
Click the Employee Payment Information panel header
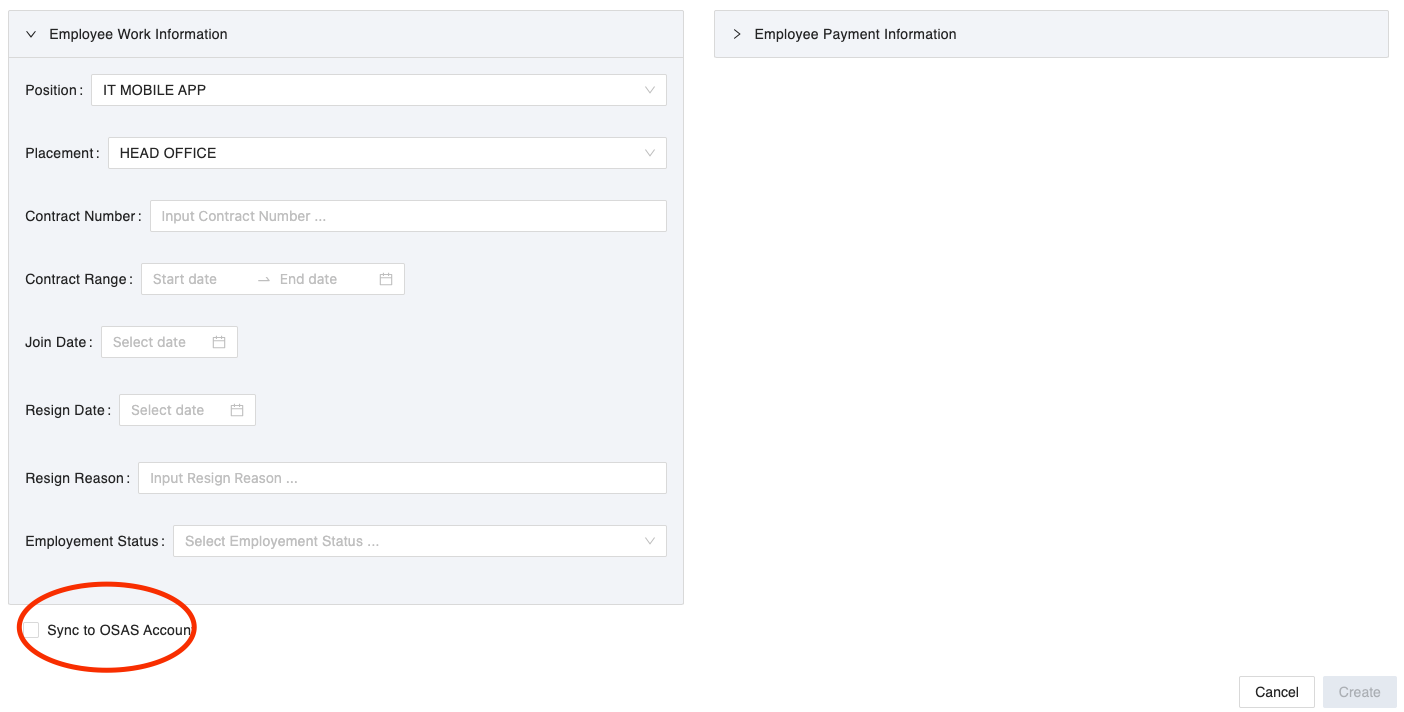[x=1050, y=34]
